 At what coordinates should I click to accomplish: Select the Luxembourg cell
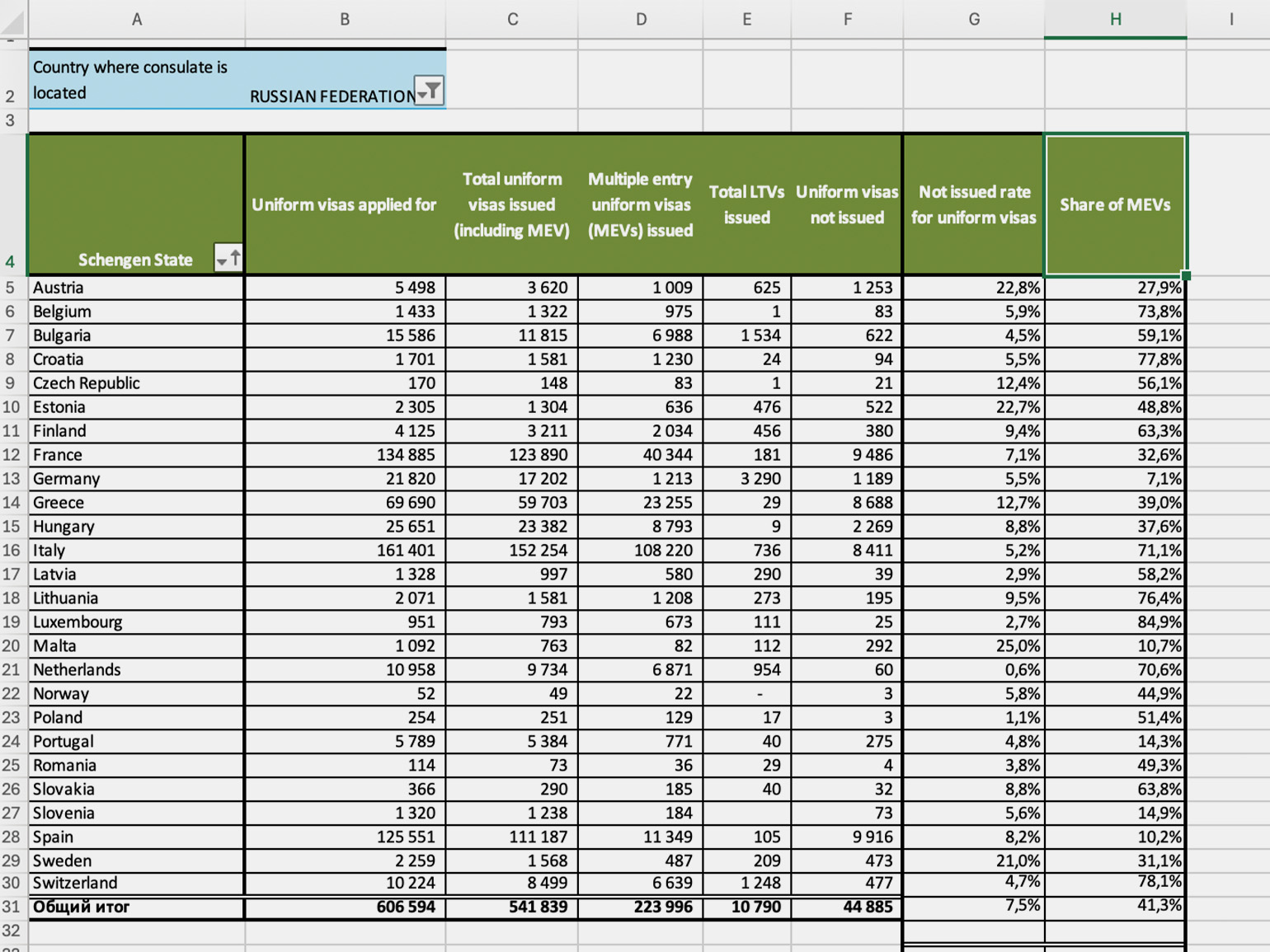pyautogui.click(x=137, y=622)
